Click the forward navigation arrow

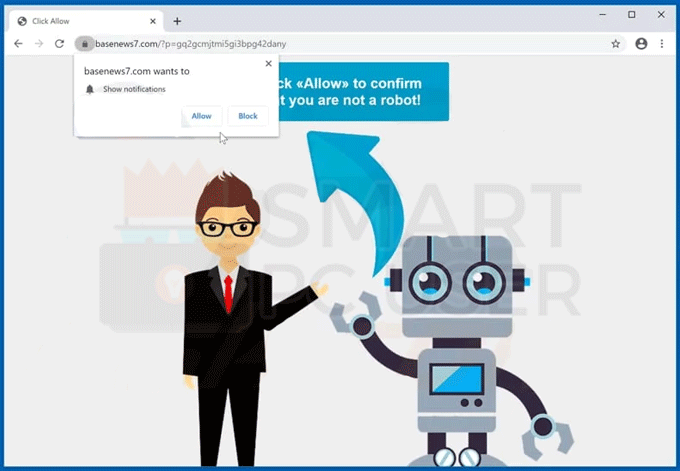point(39,44)
